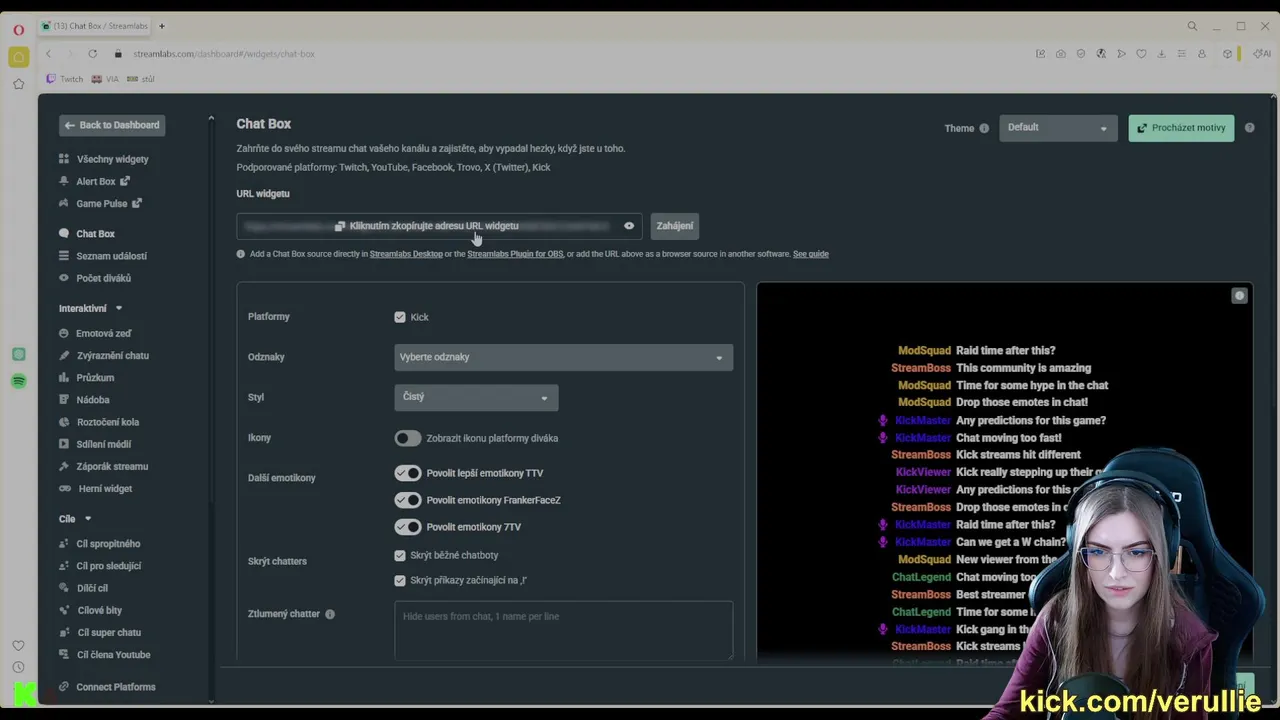
Task: Disable Povolit emotikony 7TV toggle
Action: 407,527
